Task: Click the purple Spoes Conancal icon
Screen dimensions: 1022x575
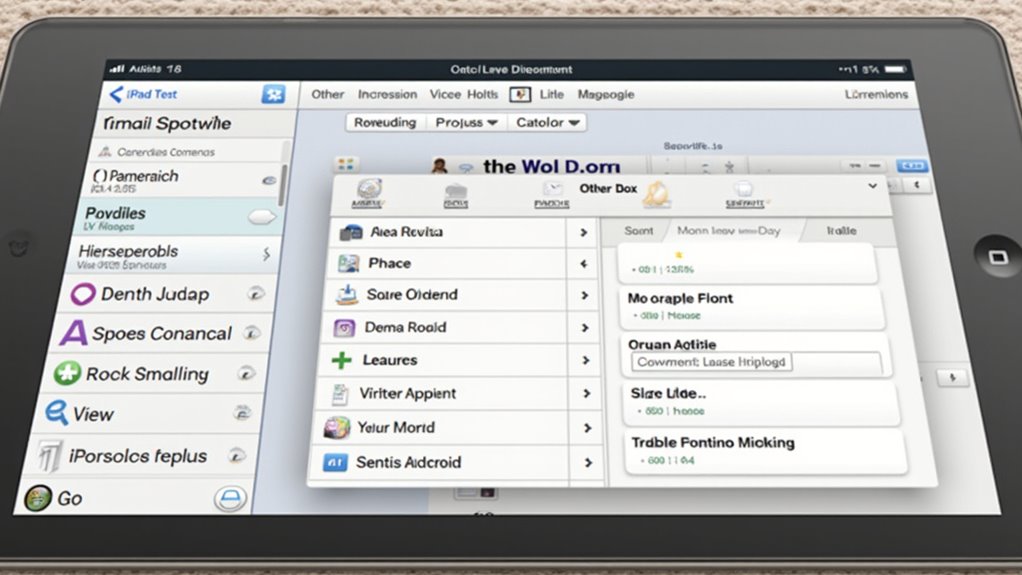Action: click(x=74, y=333)
